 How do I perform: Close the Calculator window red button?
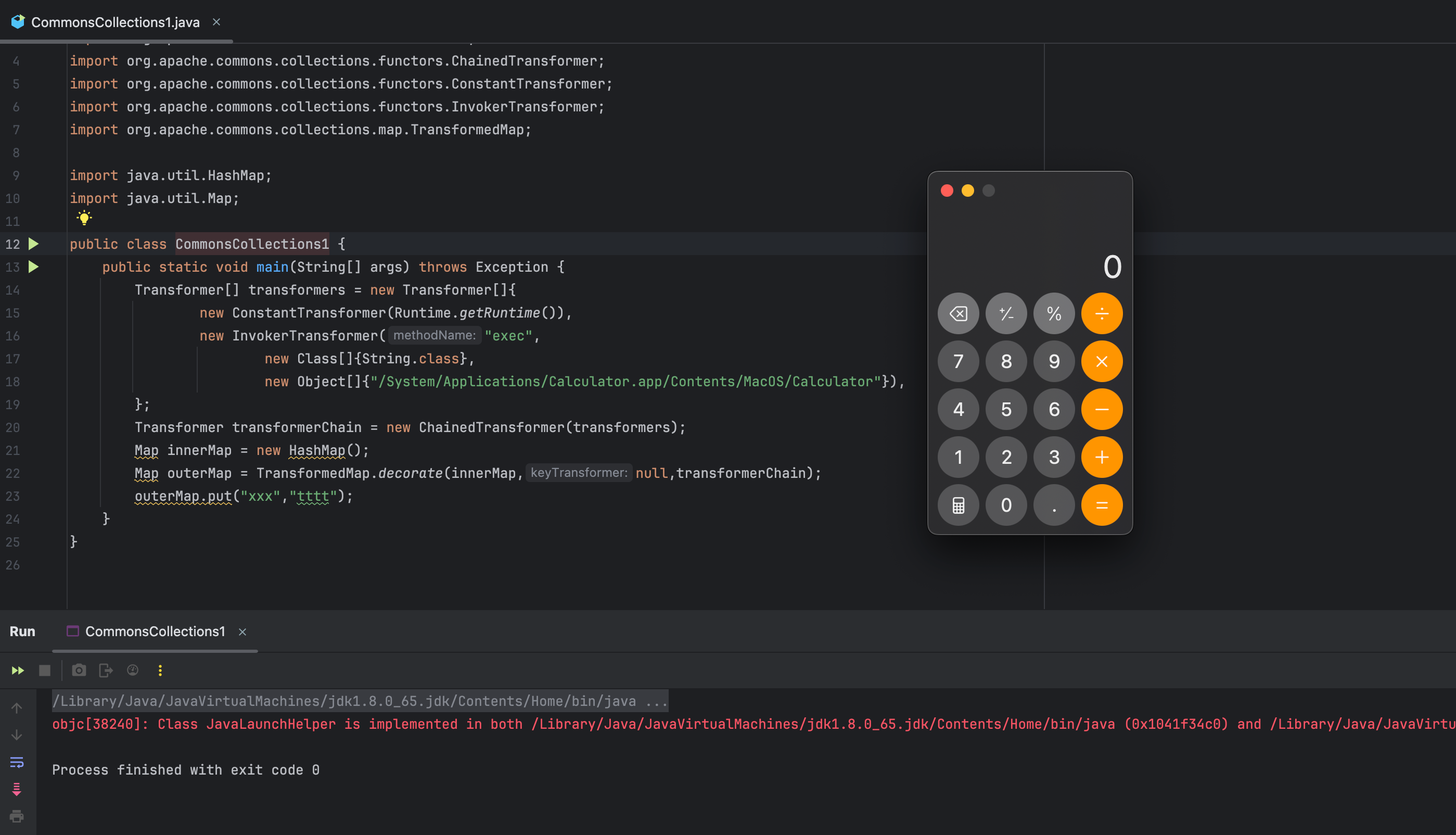coord(947,191)
